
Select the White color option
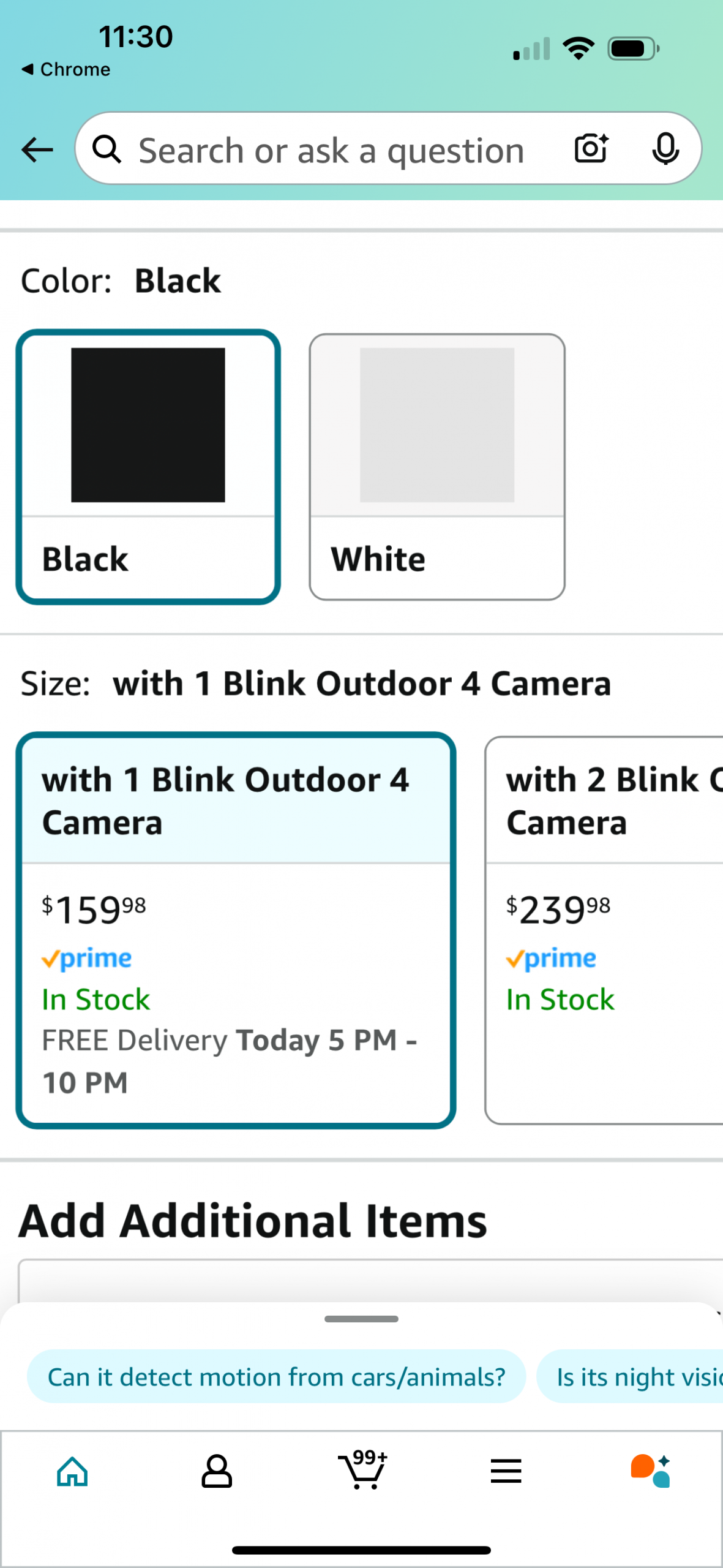[437, 467]
